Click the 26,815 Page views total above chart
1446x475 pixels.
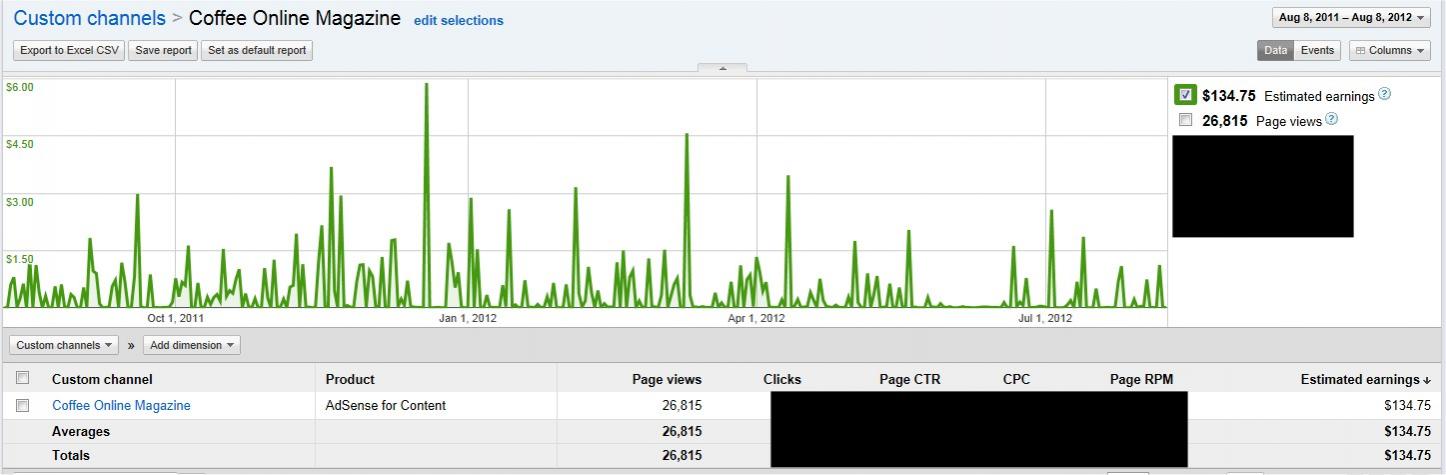point(1225,120)
